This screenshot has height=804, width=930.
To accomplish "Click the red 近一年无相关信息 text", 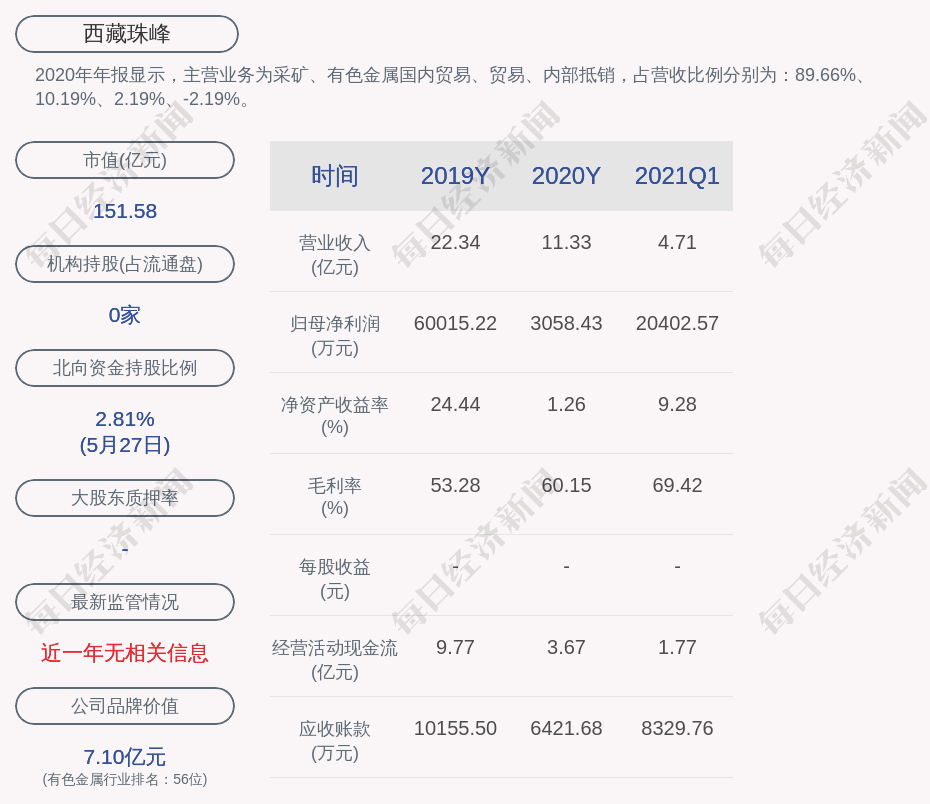I will (x=125, y=653).
